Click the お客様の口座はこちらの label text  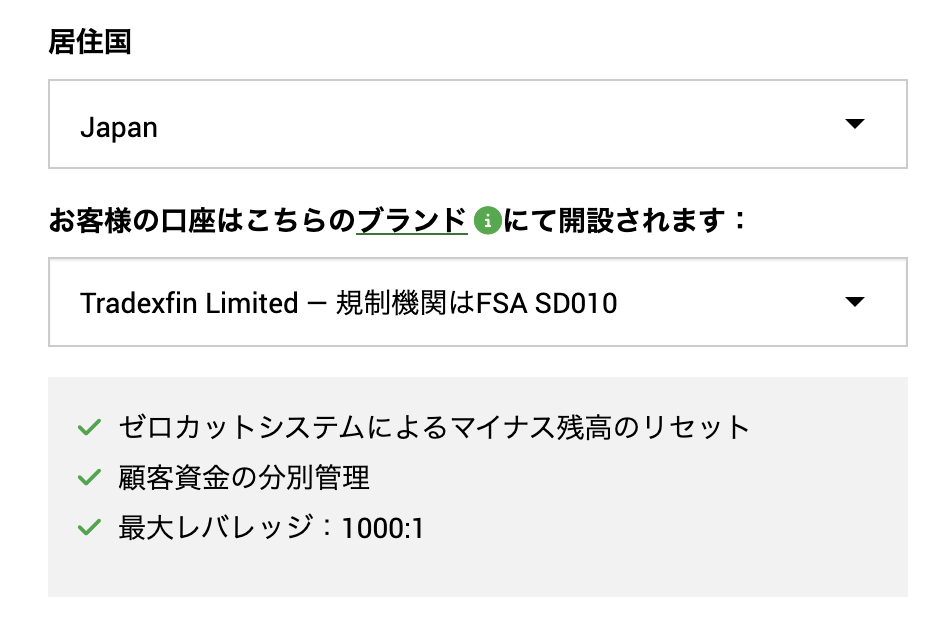coord(202,220)
